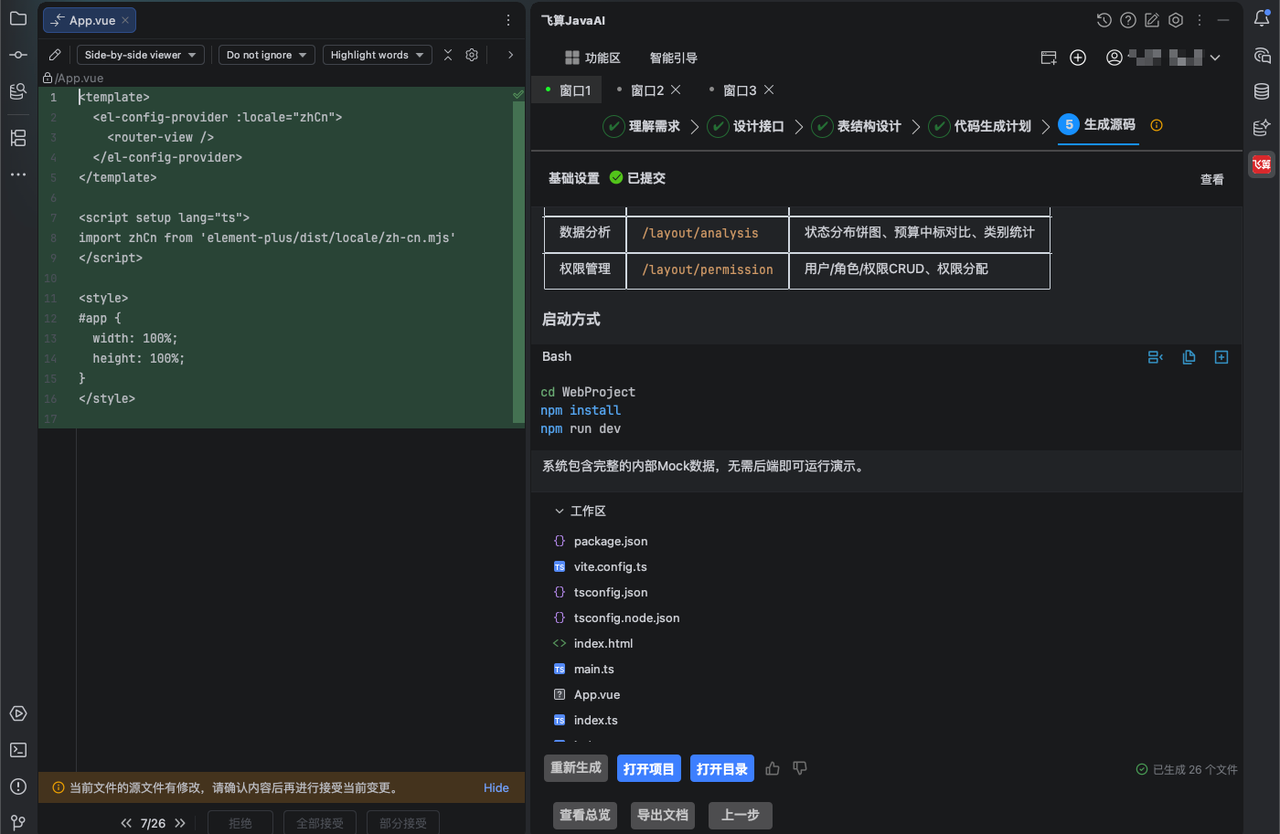This screenshot has height=834, width=1280.
Task: Open the help question mark icon
Action: click(1128, 20)
